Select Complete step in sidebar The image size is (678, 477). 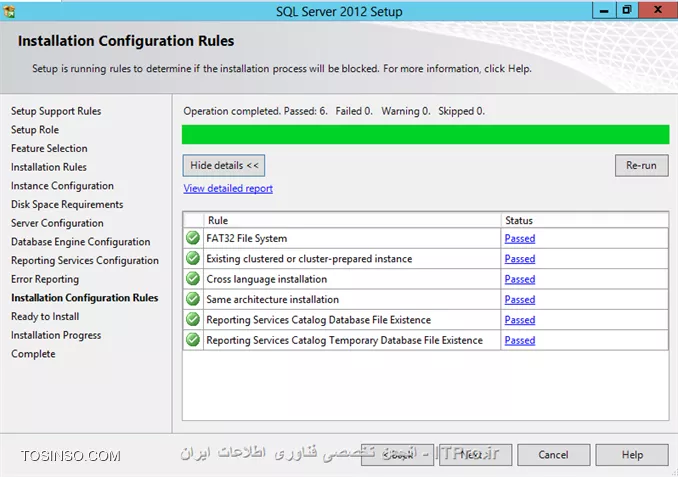coord(33,354)
